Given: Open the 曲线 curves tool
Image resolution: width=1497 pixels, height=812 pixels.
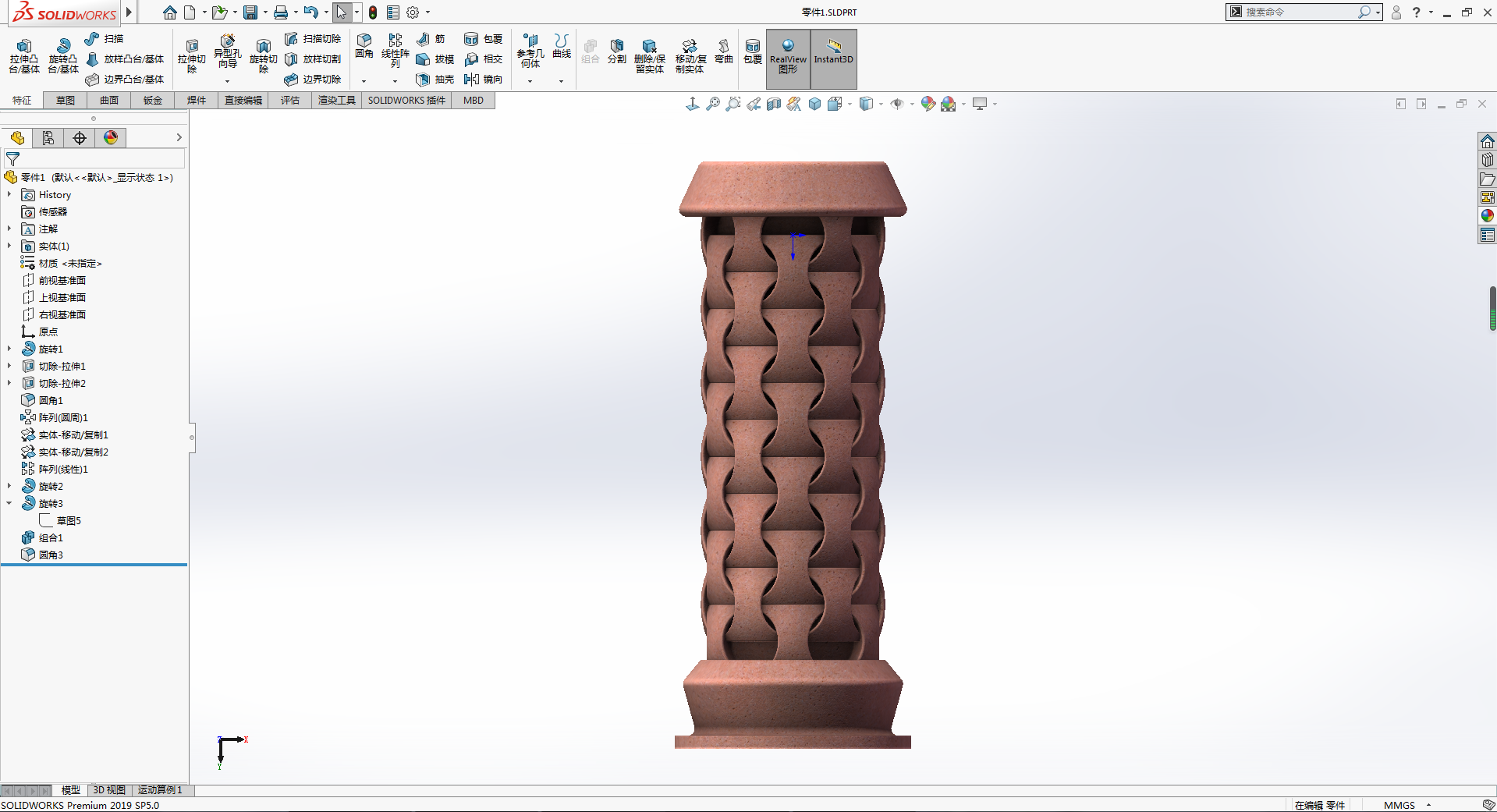Looking at the screenshot, I should [x=562, y=46].
